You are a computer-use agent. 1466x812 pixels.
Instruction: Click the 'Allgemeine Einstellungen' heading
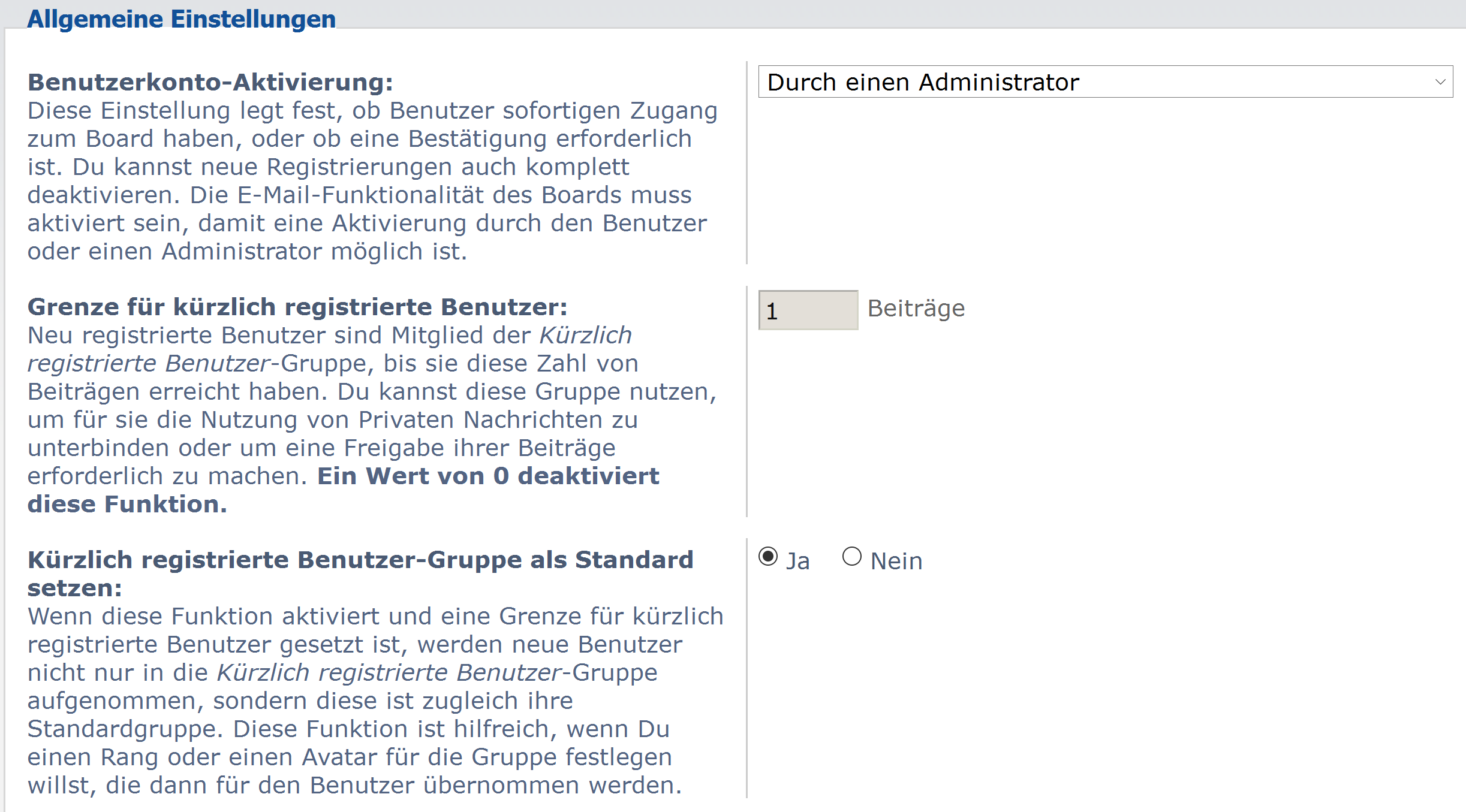pos(181,19)
